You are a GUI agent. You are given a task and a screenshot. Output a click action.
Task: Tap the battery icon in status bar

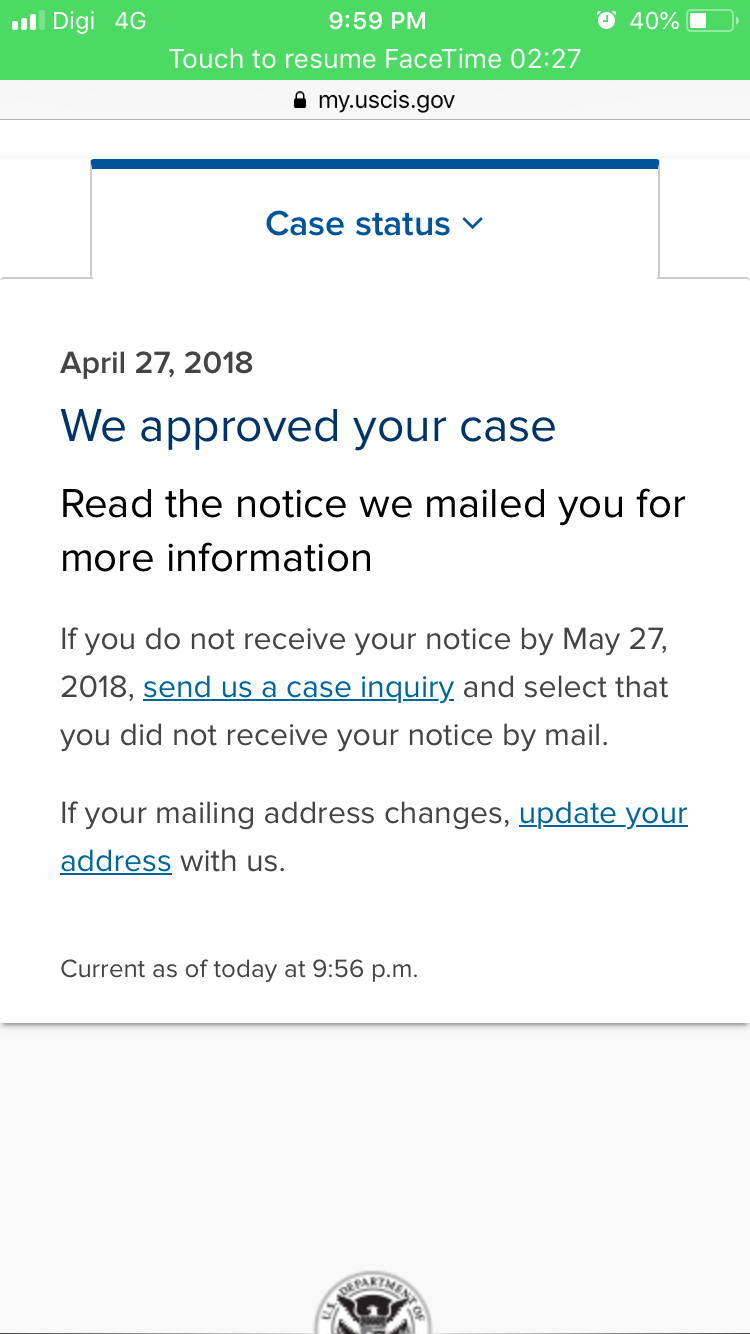[711, 20]
